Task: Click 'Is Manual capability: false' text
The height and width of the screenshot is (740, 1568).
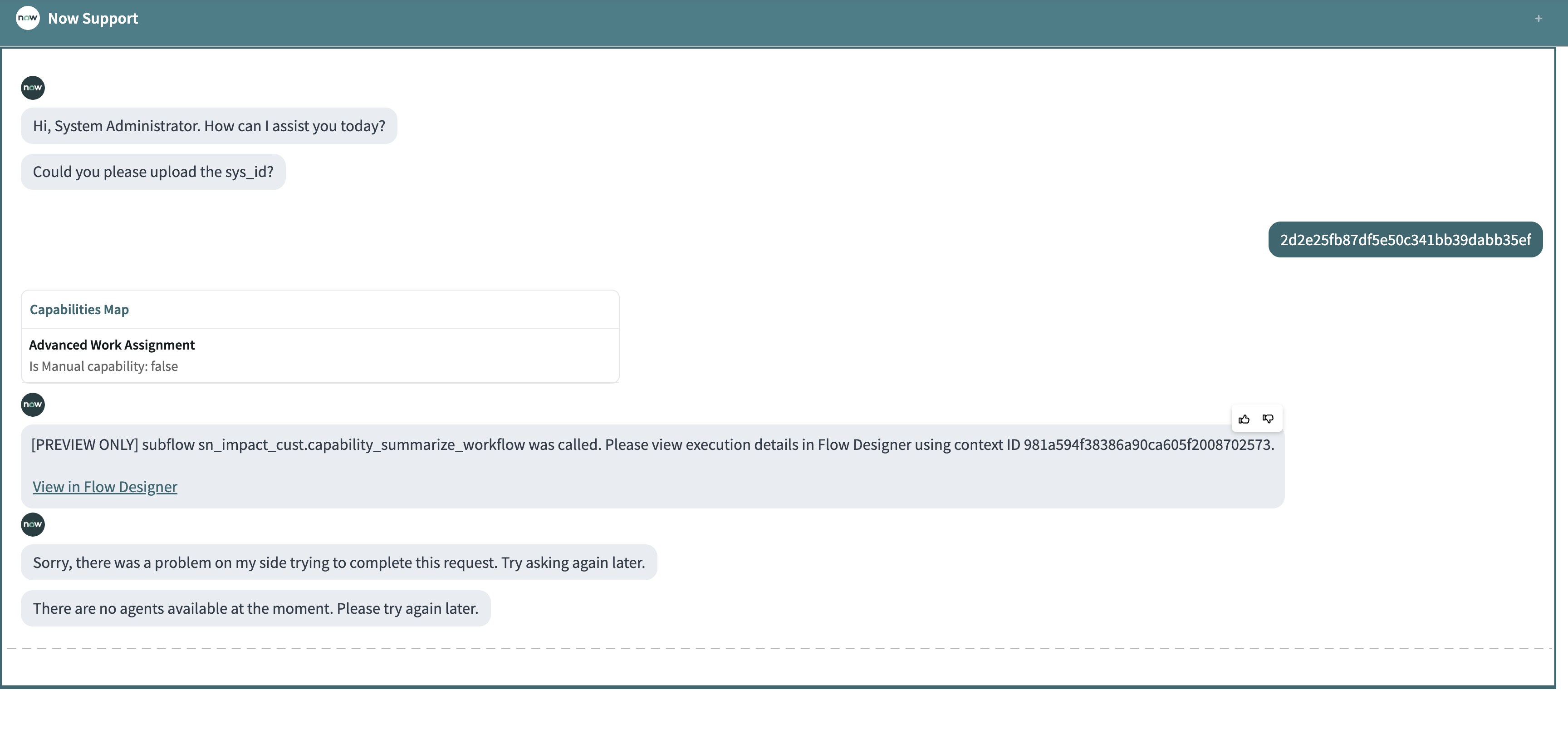Action: point(103,367)
